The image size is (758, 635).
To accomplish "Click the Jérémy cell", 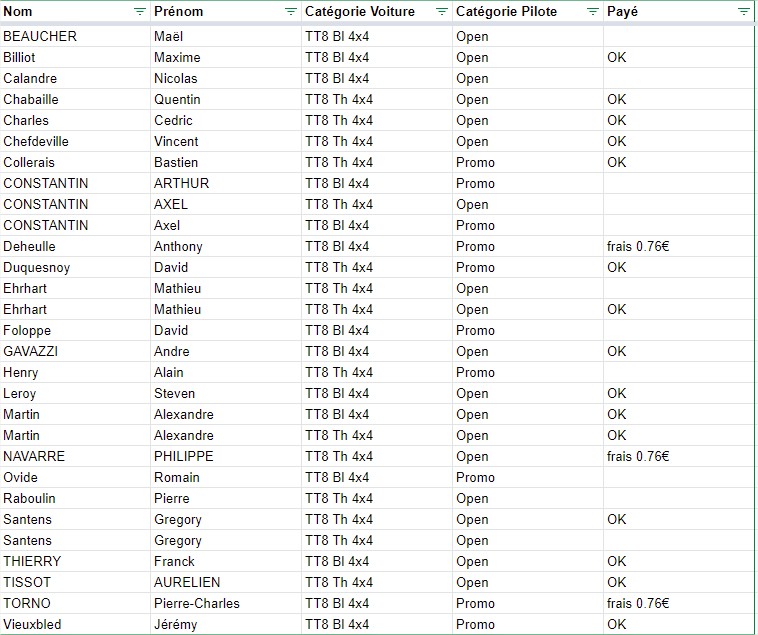I will pyautogui.click(x=226, y=624).
